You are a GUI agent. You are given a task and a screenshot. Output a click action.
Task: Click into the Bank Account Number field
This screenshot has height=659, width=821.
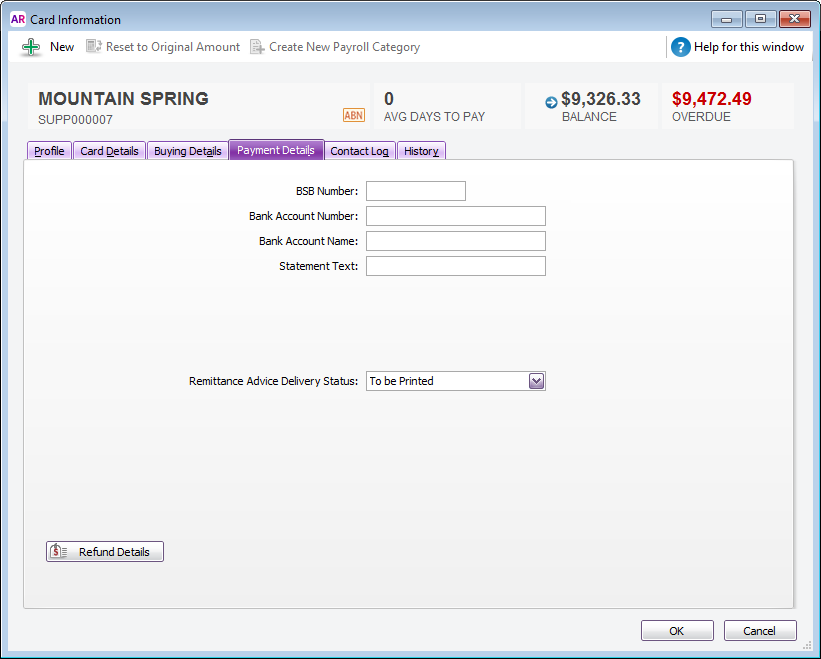456,216
